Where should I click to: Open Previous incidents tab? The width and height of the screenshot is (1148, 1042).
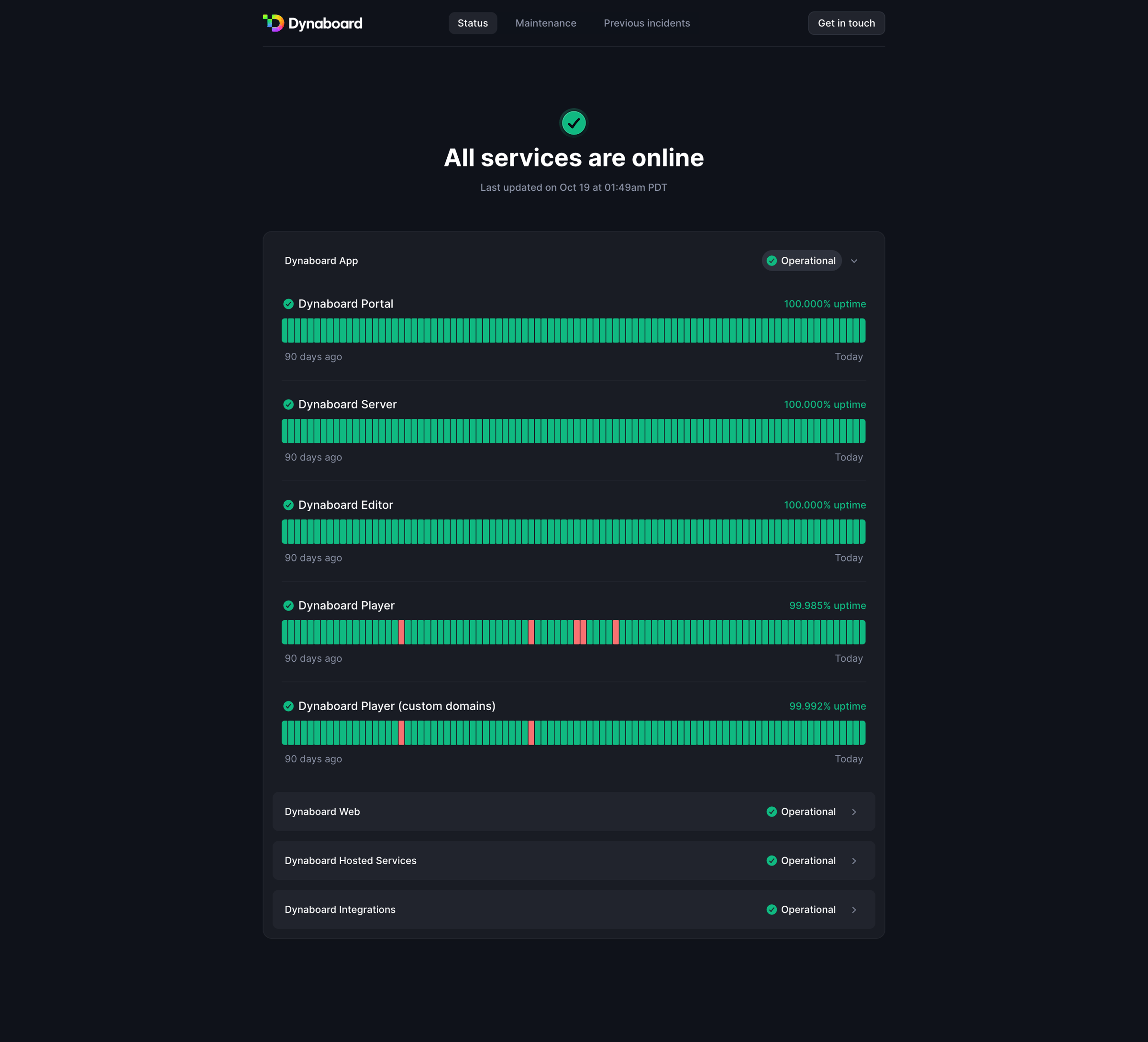646,23
